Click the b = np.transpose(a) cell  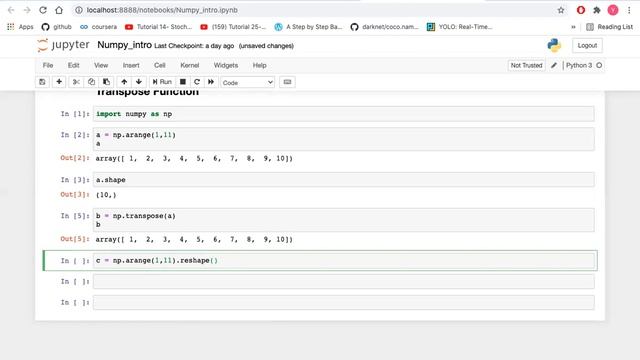click(344, 220)
